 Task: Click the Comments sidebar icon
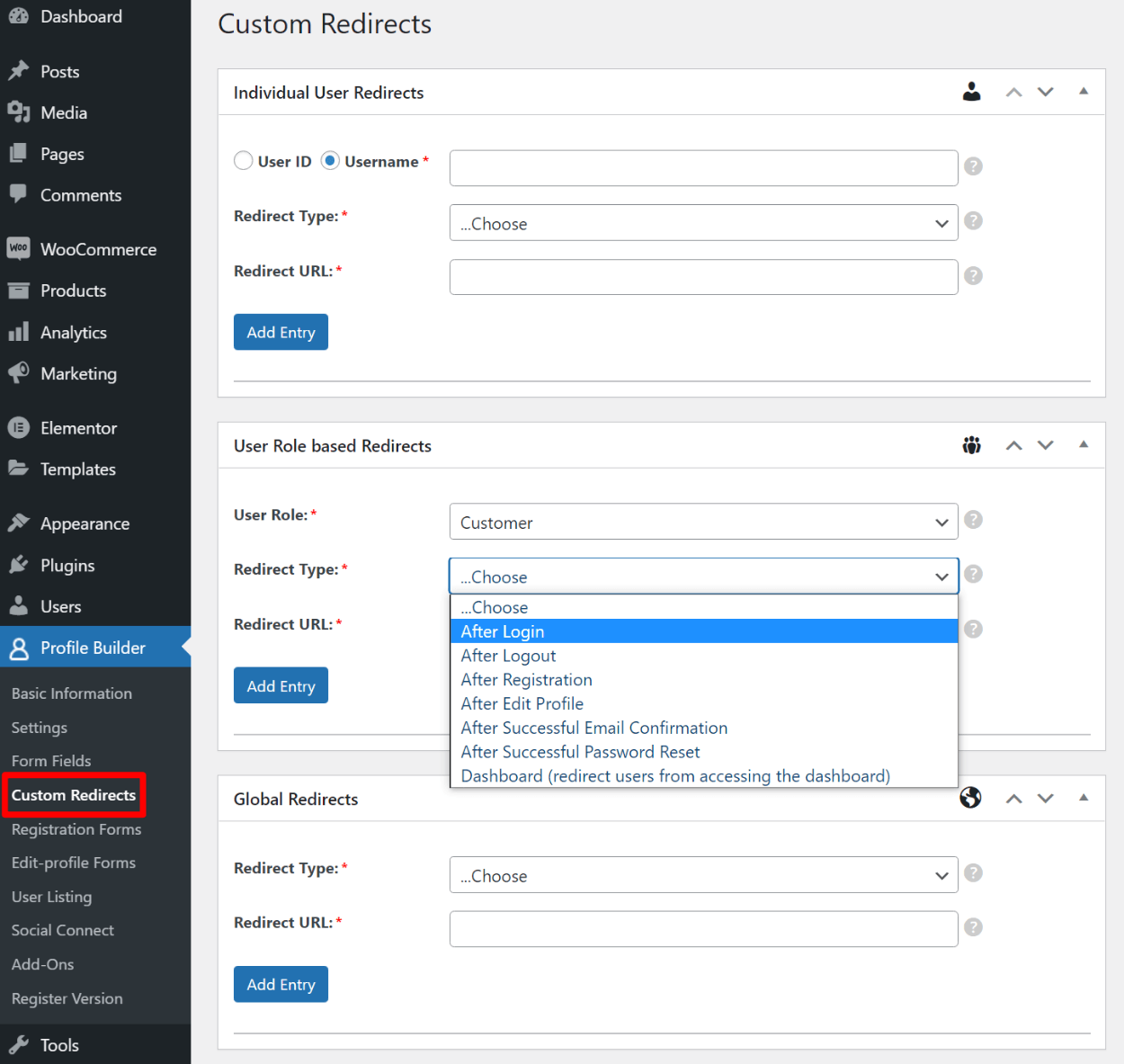[x=18, y=195]
